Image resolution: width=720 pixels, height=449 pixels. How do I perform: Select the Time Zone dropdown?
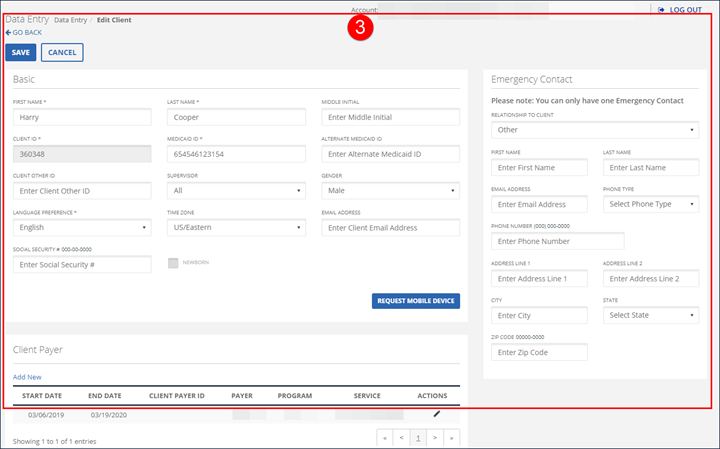[x=236, y=227]
